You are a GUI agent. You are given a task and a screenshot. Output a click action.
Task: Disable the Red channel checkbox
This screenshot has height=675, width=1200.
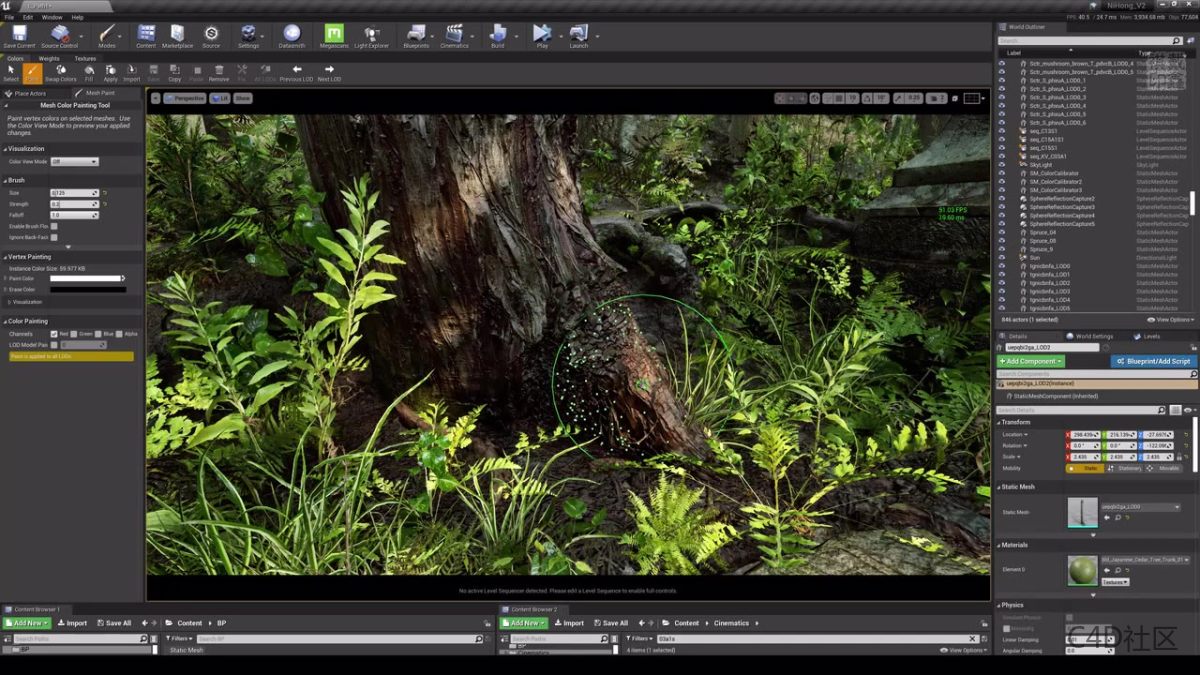(x=54, y=334)
